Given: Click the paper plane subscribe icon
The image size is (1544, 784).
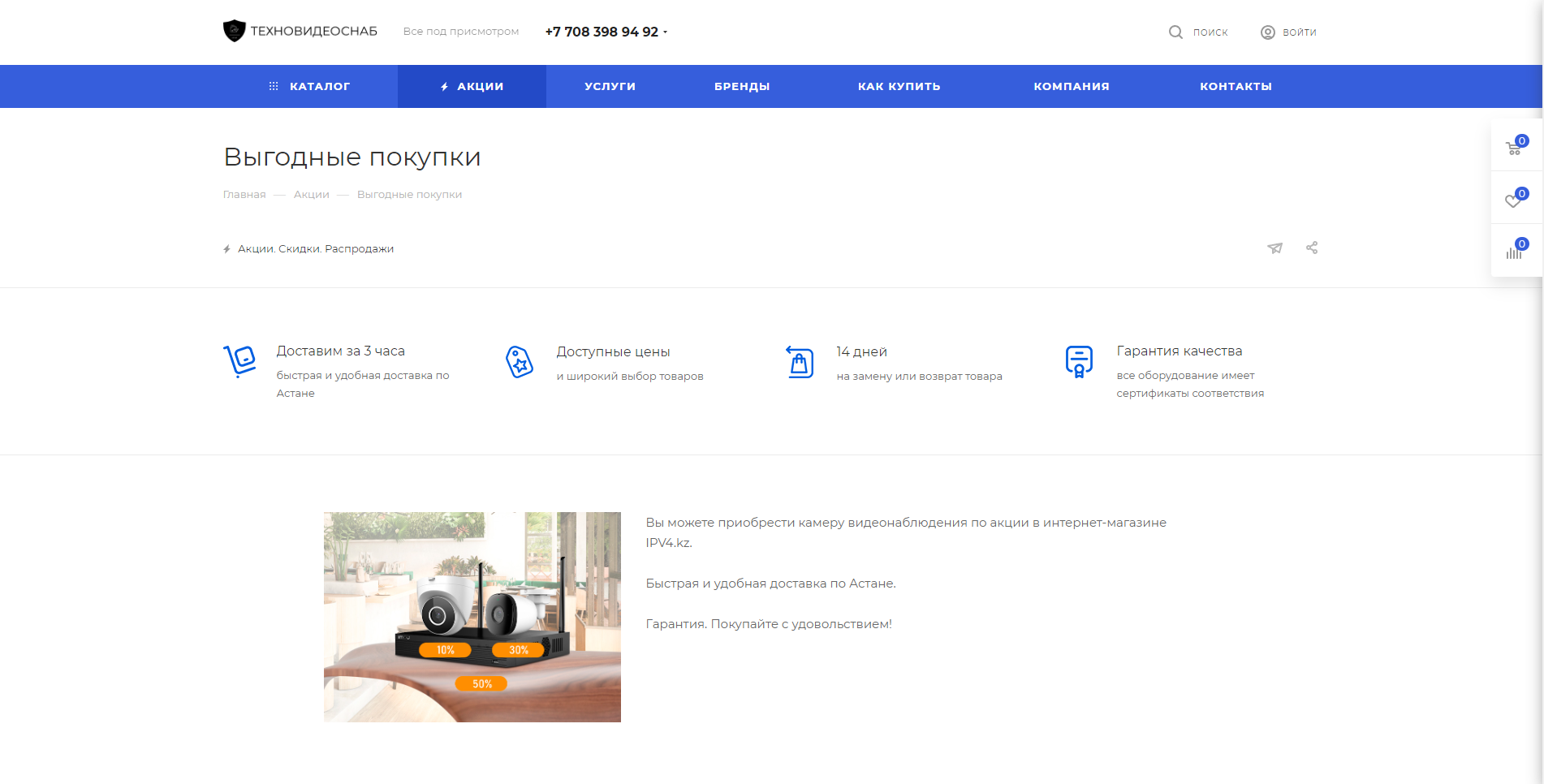Looking at the screenshot, I should (x=1275, y=248).
